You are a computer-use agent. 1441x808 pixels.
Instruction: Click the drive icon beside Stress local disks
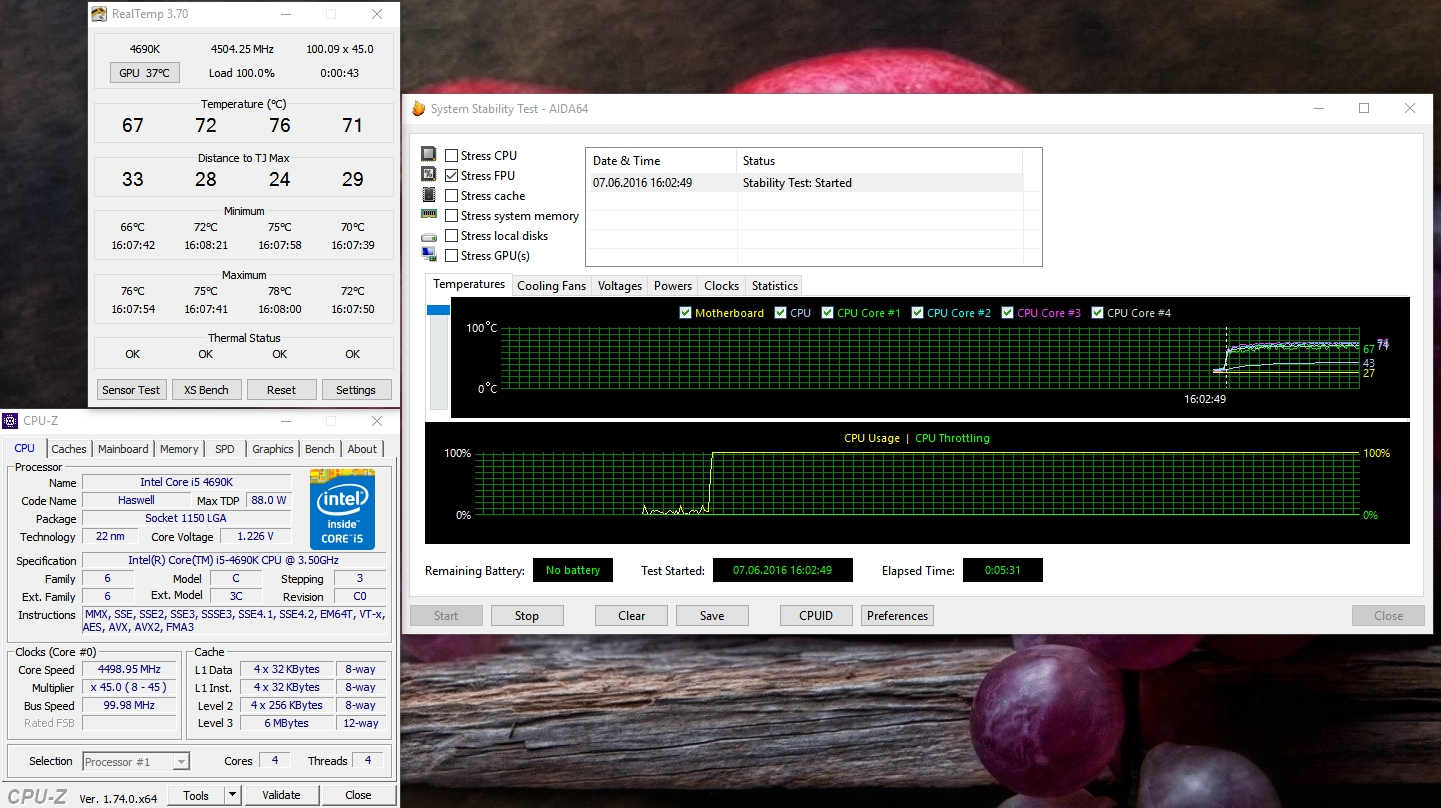(429, 236)
